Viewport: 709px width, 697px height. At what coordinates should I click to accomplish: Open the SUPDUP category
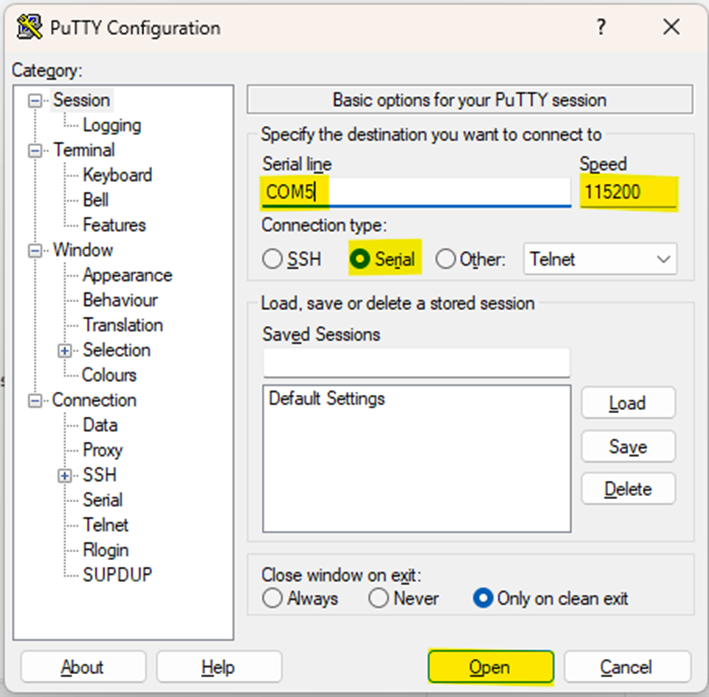click(x=118, y=574)
